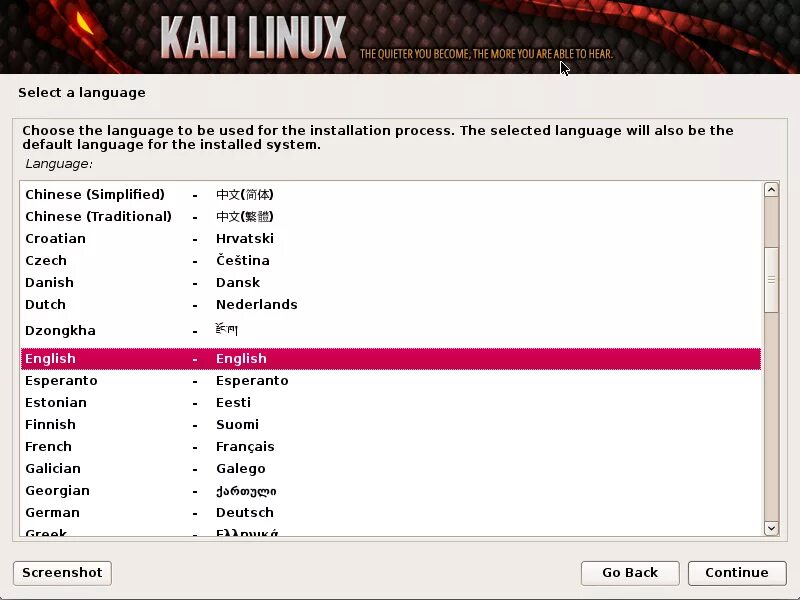The image size is (800, 600).
Task: Select Danish language row
Action: click(391, 282)
